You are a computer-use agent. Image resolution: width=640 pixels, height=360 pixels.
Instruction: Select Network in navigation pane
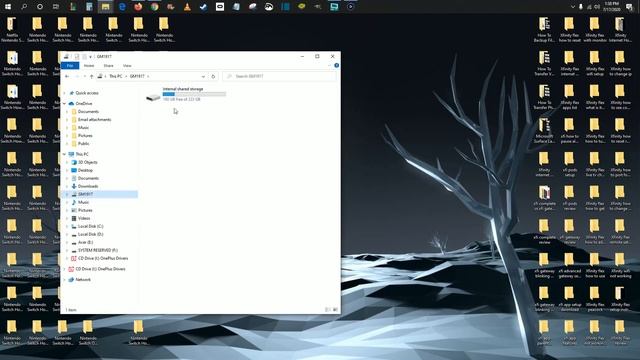[83, 280]
